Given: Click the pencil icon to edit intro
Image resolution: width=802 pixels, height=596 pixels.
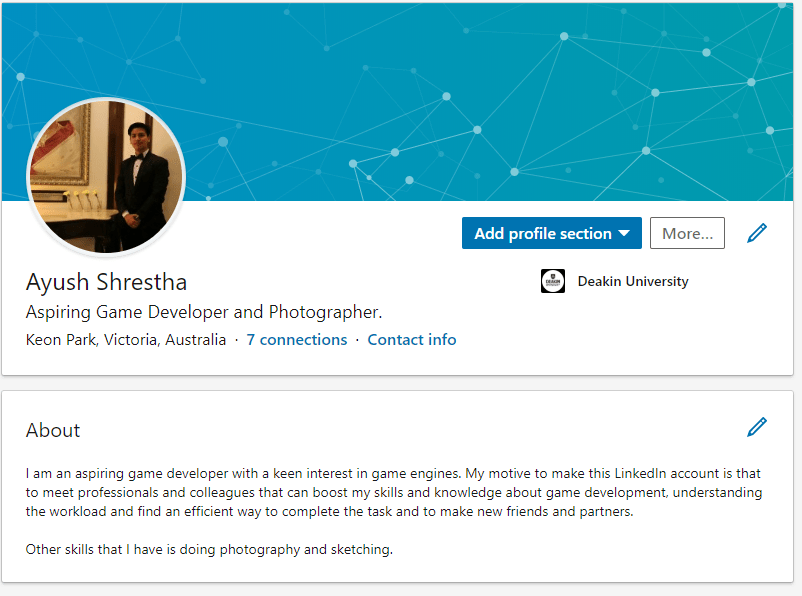Looking at the screenshot, I should pos(757,233).
